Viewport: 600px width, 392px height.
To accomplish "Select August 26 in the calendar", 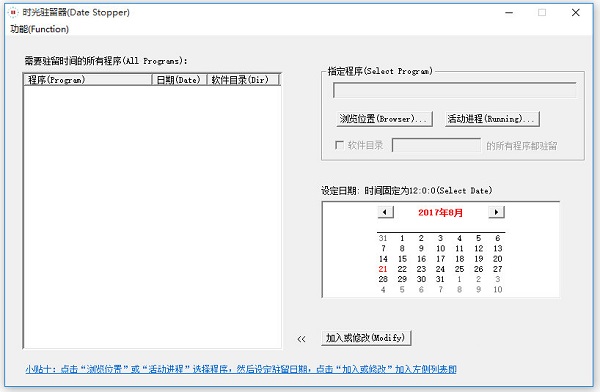I will click(479, 269).
